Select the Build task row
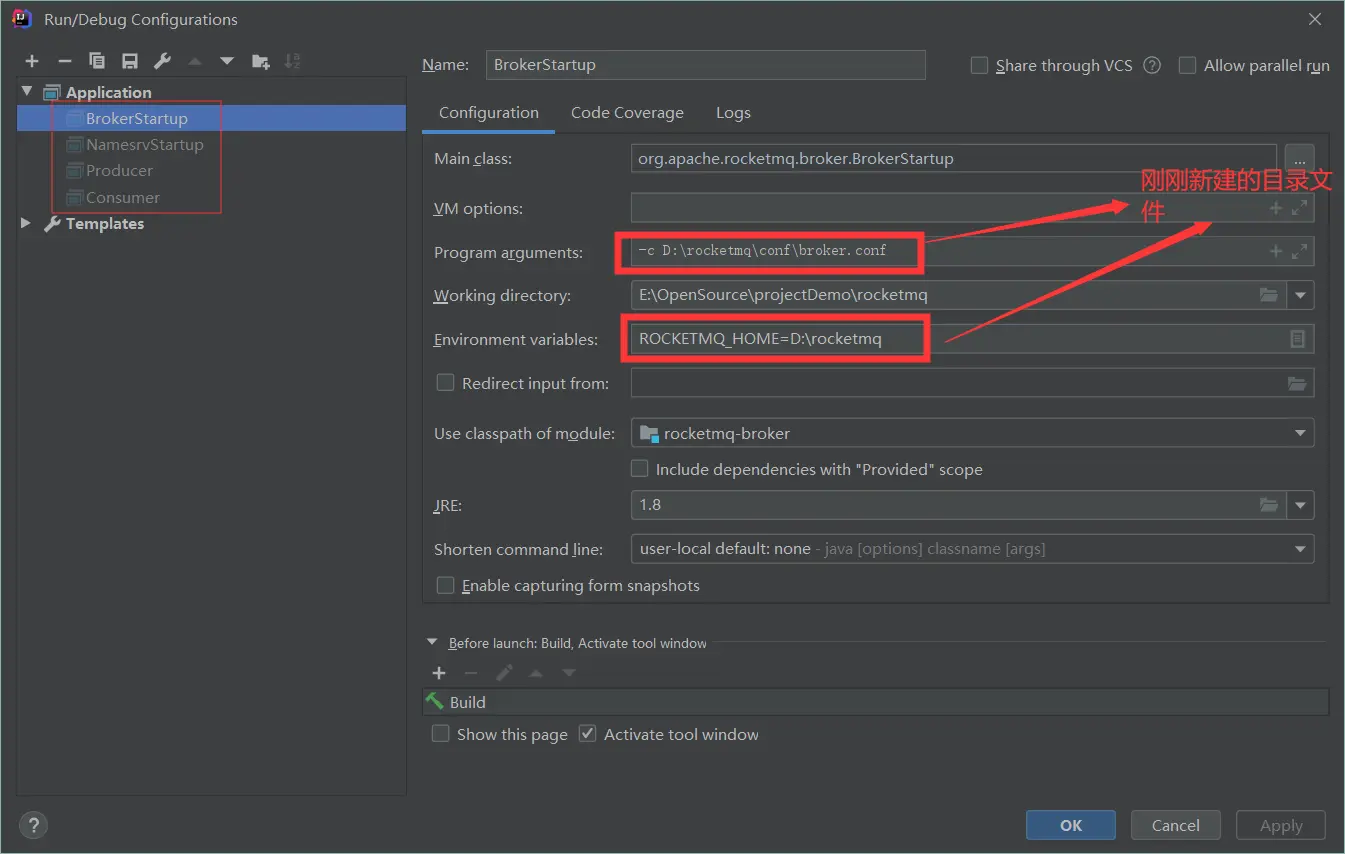The width and height of the screenshot is (1345, 854). [x=876, y=702]
